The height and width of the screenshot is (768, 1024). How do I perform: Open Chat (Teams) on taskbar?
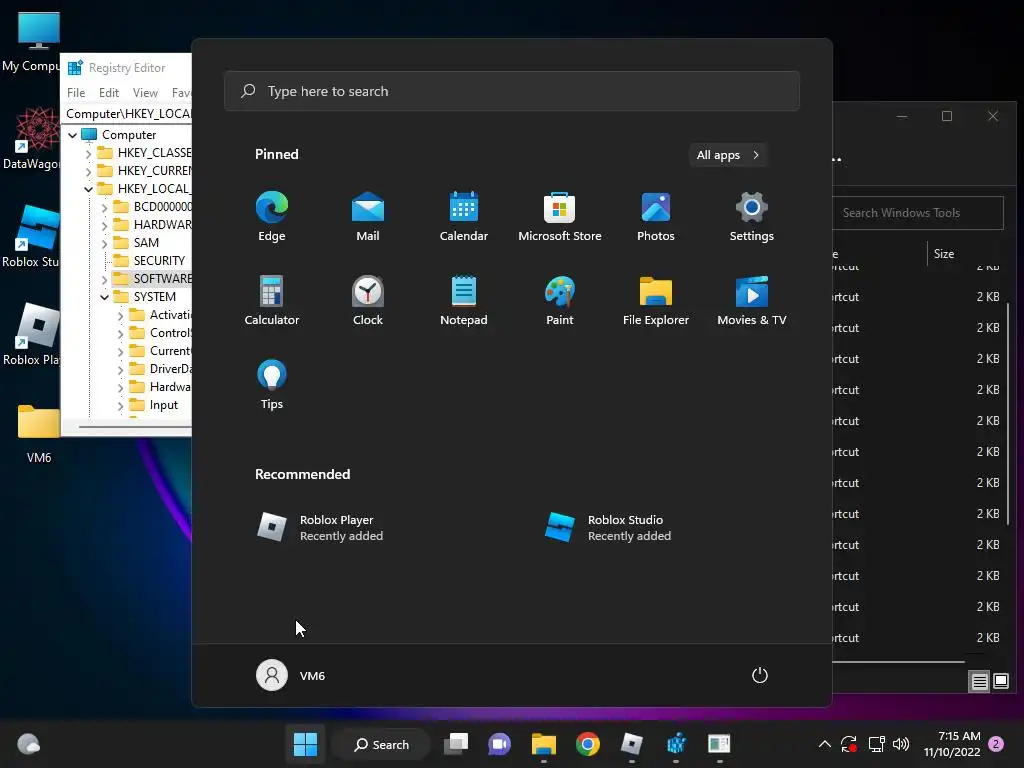(x=500, y=744)
